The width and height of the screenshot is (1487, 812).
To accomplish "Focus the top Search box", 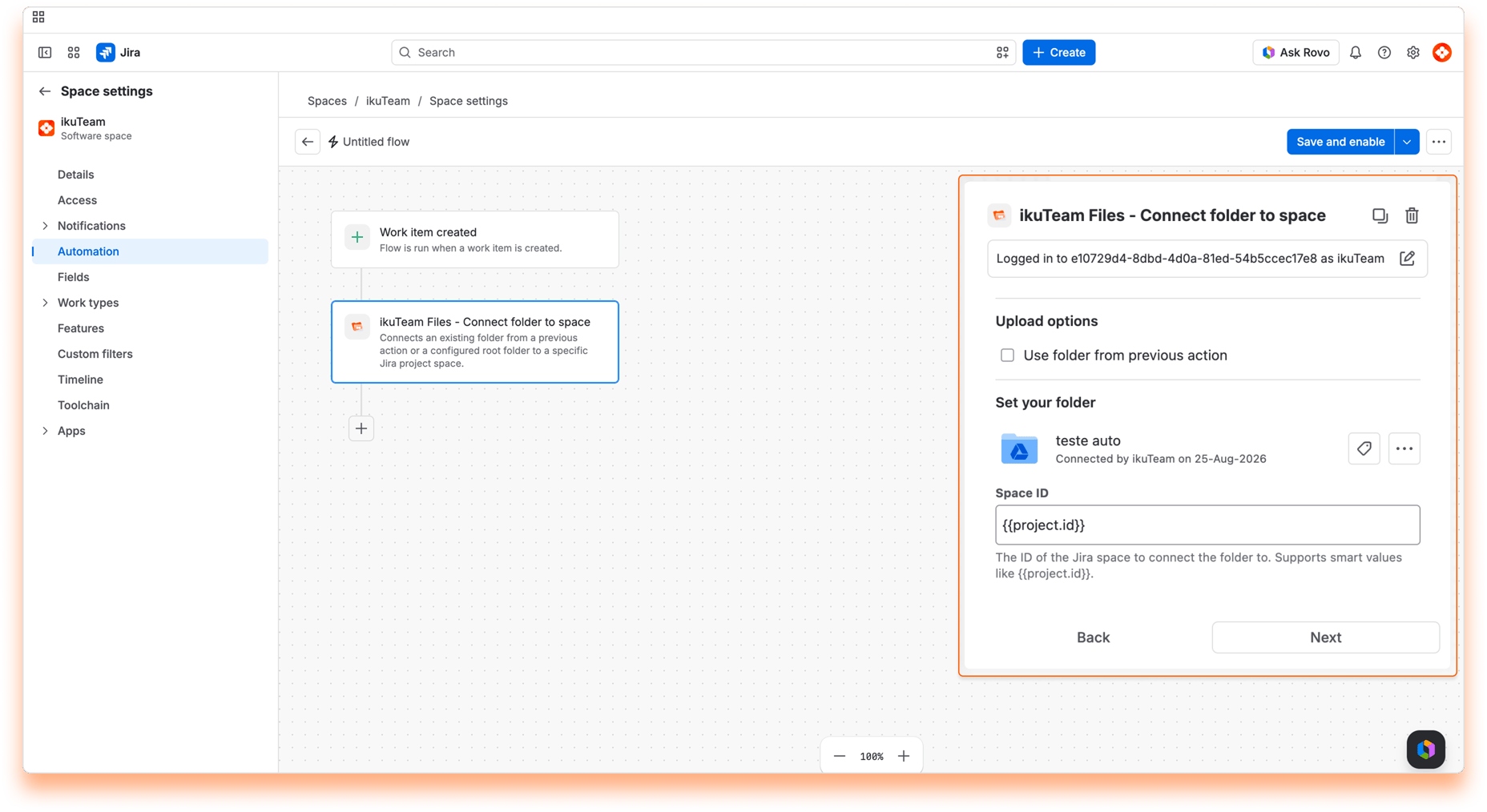I will 703,52.
